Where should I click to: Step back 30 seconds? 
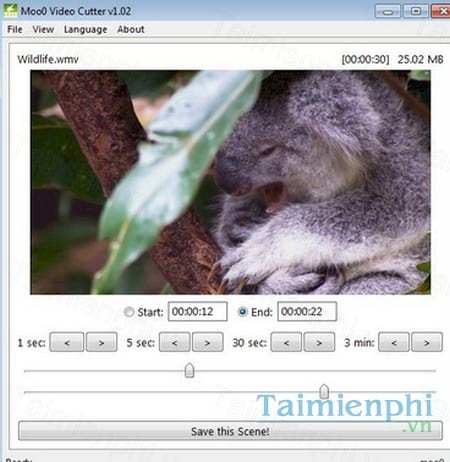(x=286, y=342)
